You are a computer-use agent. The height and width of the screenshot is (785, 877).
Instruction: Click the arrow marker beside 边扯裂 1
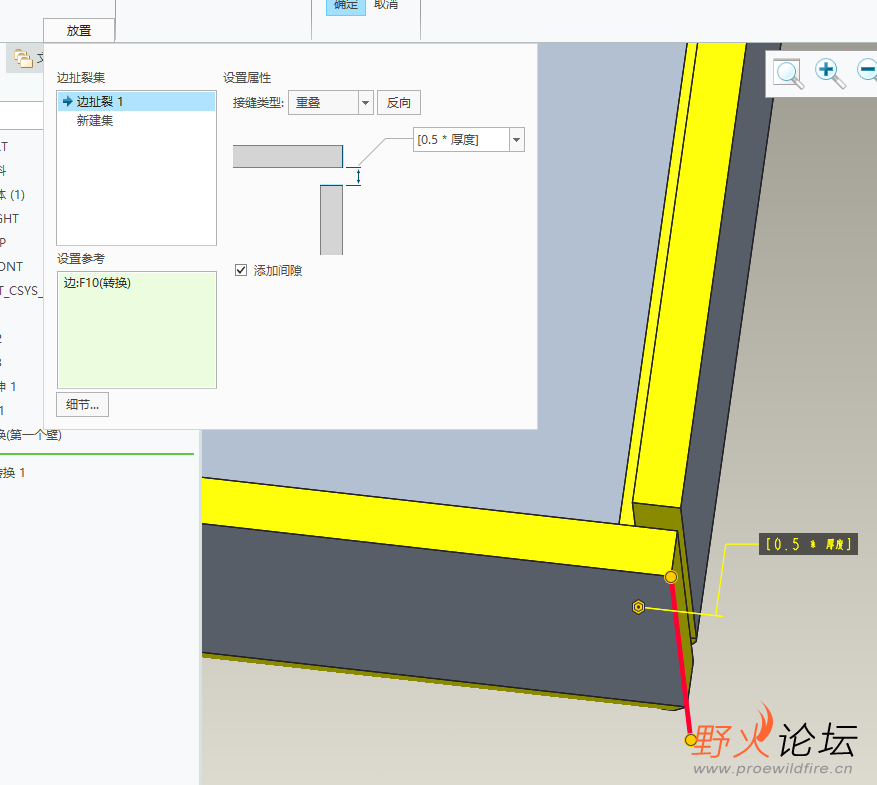coord(65,101)
